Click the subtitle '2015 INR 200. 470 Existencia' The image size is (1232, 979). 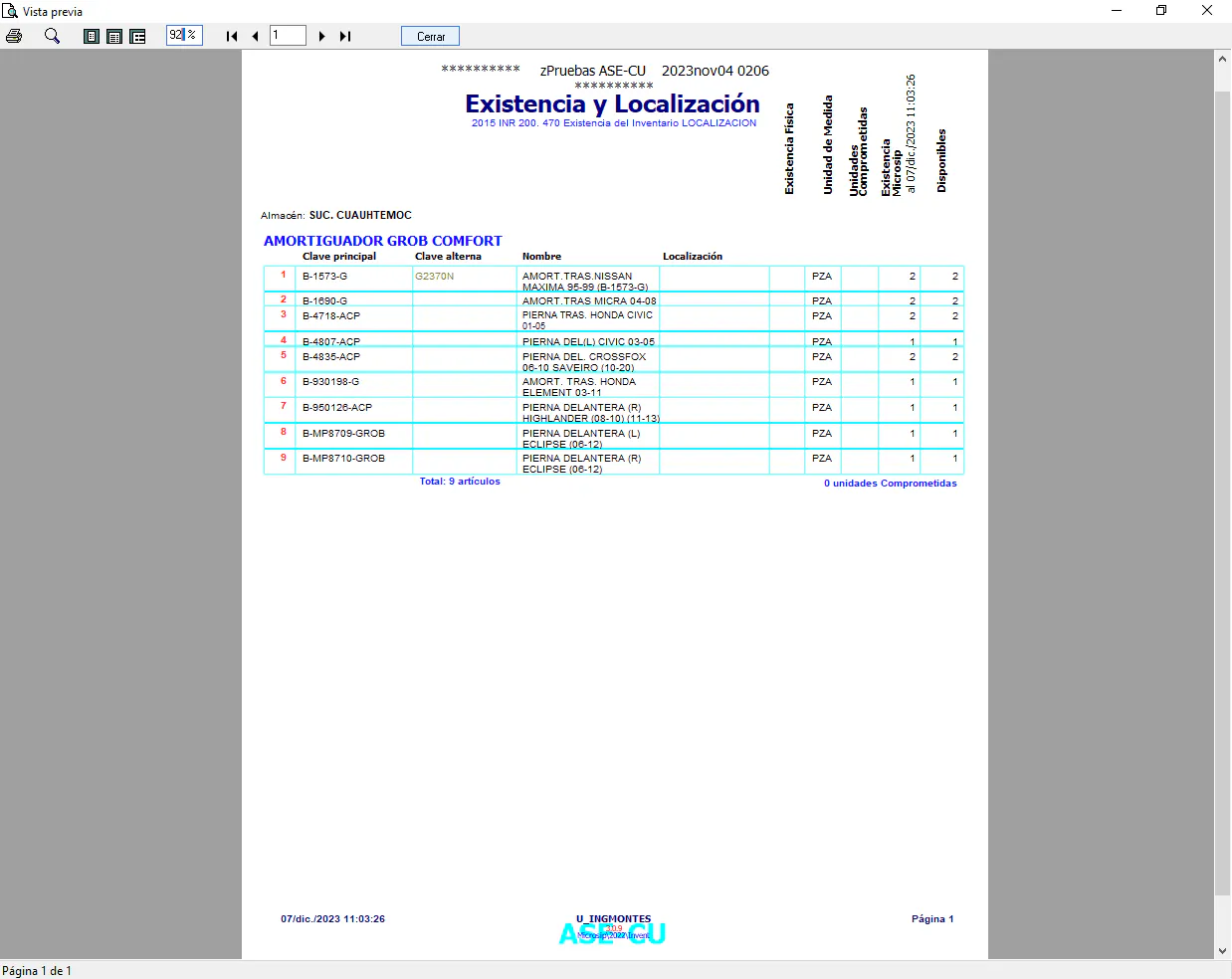(x=614, y=123)
